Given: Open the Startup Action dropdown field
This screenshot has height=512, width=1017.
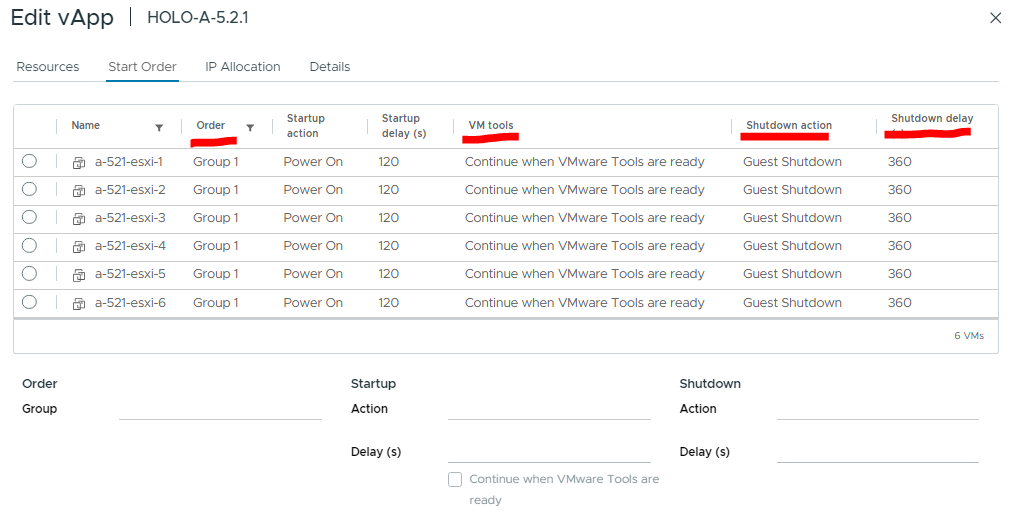Looking at the screenshot, I should (549, 408).
